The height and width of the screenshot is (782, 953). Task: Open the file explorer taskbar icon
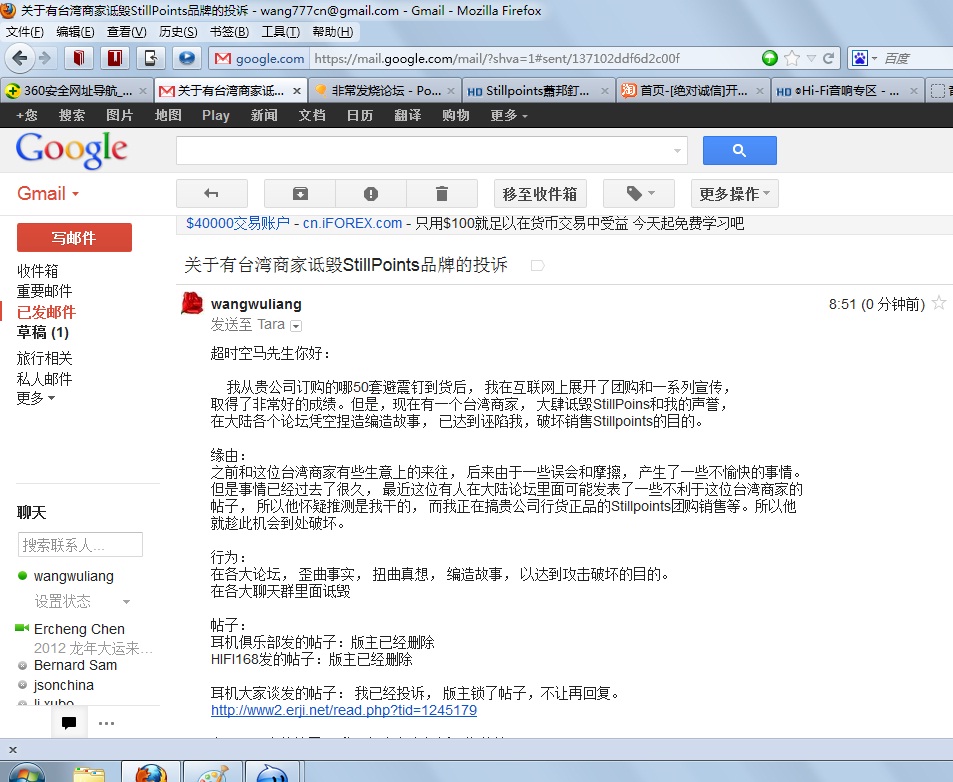(x=89, y=773)
